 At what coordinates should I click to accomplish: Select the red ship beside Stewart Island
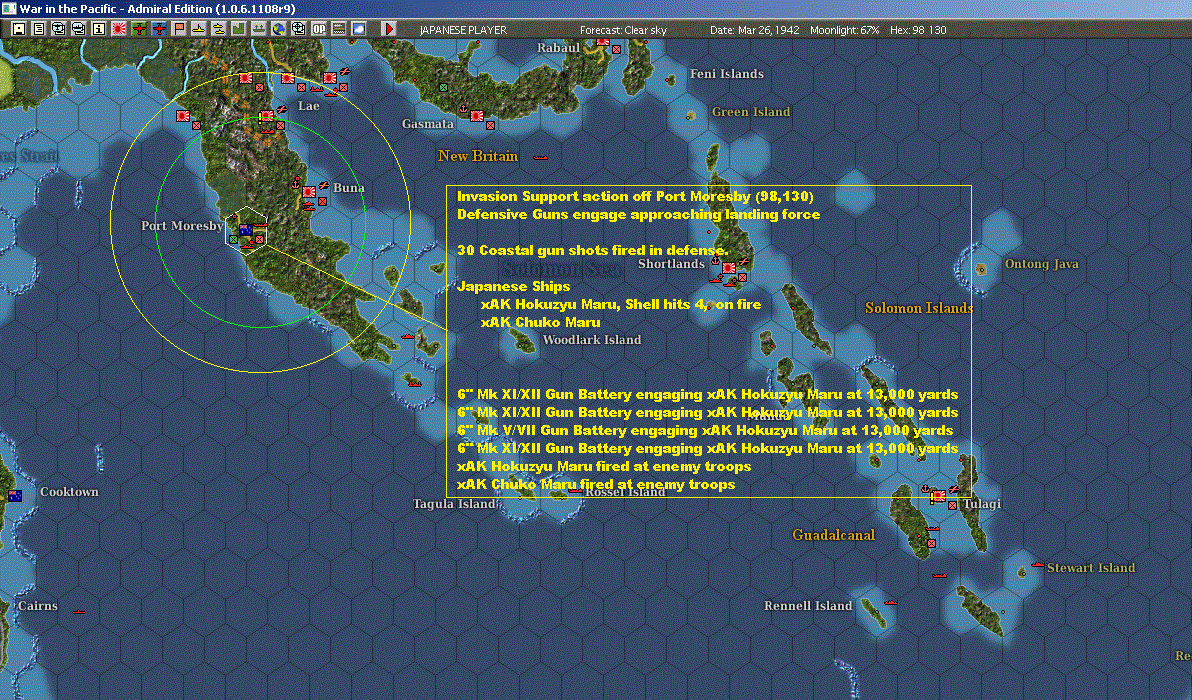pos(1038,565)
